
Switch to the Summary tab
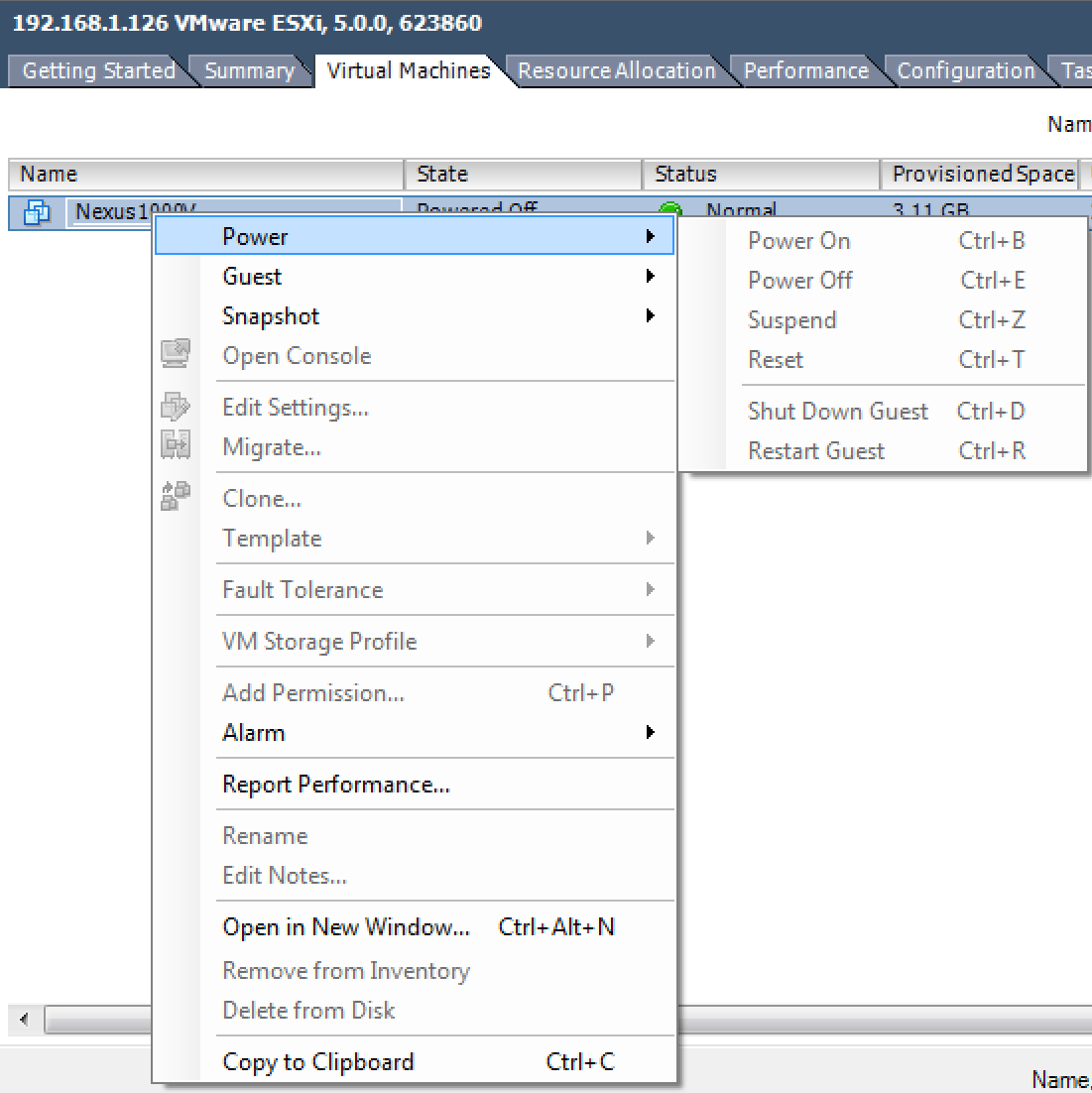(250, 71)
